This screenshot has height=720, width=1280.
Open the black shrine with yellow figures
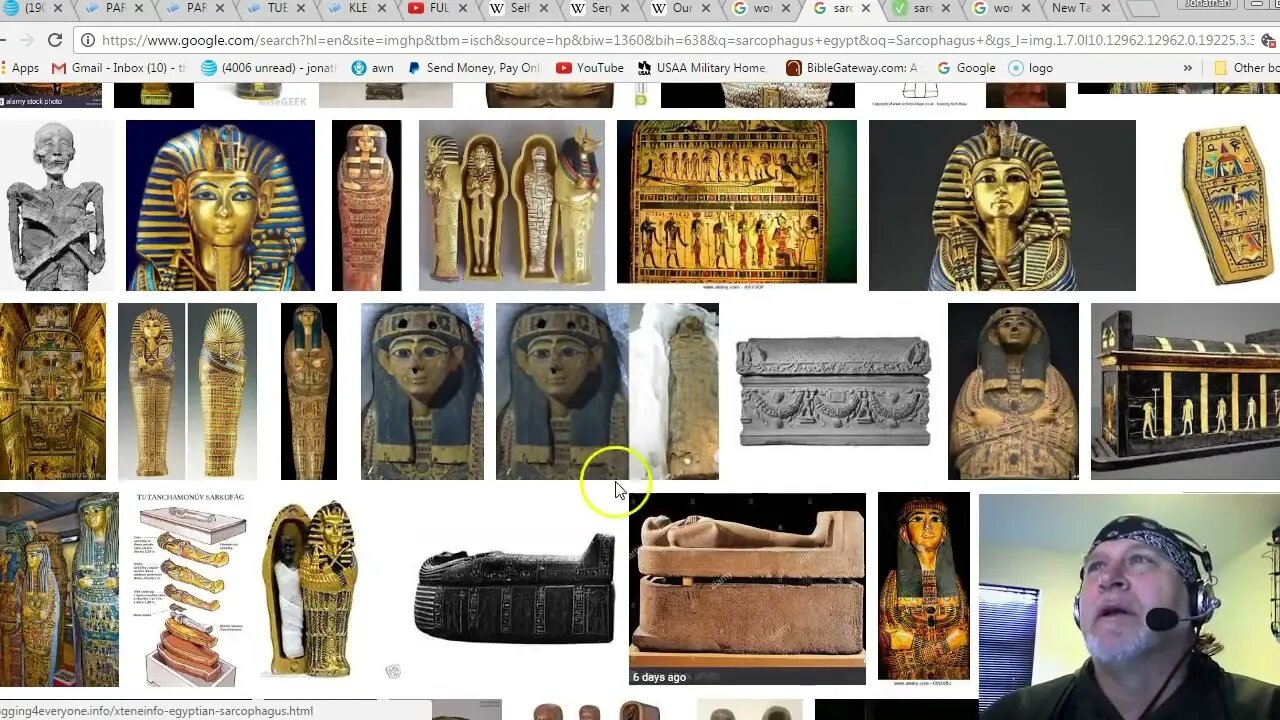coord(1185,391)
